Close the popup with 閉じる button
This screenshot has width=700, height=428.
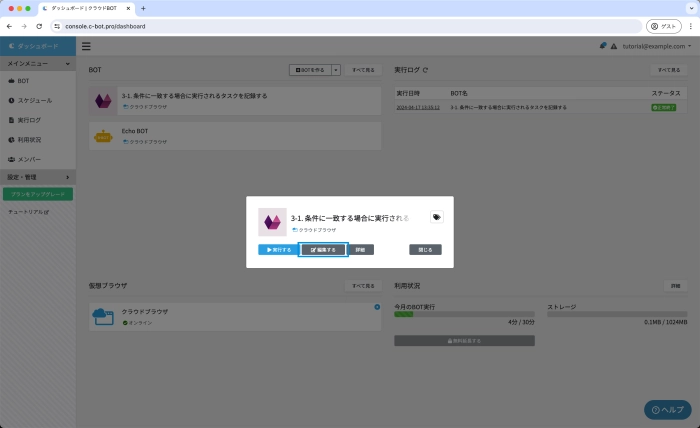point(425,249)
